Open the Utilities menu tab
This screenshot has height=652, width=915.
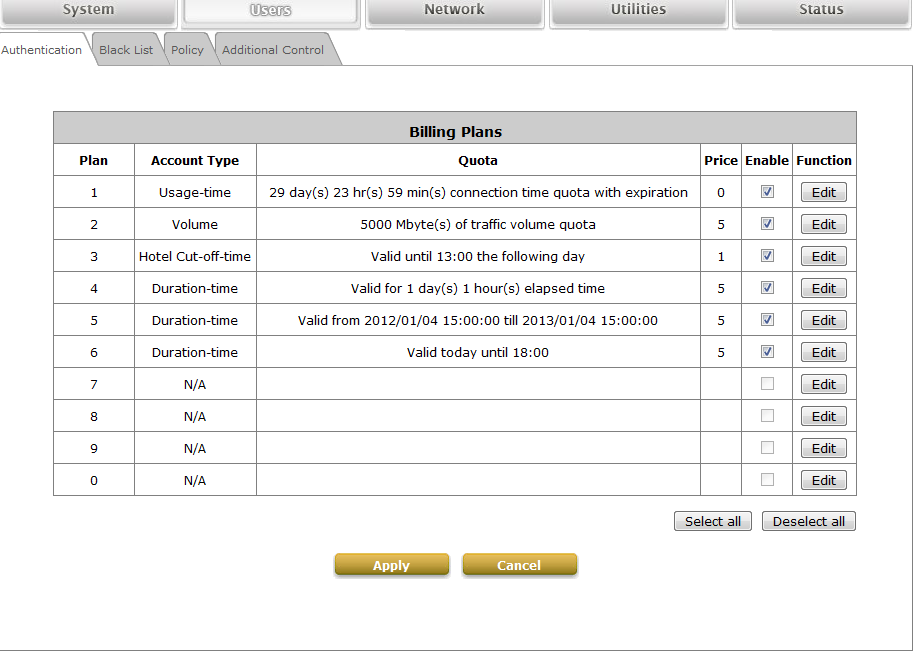pos(638,11)
